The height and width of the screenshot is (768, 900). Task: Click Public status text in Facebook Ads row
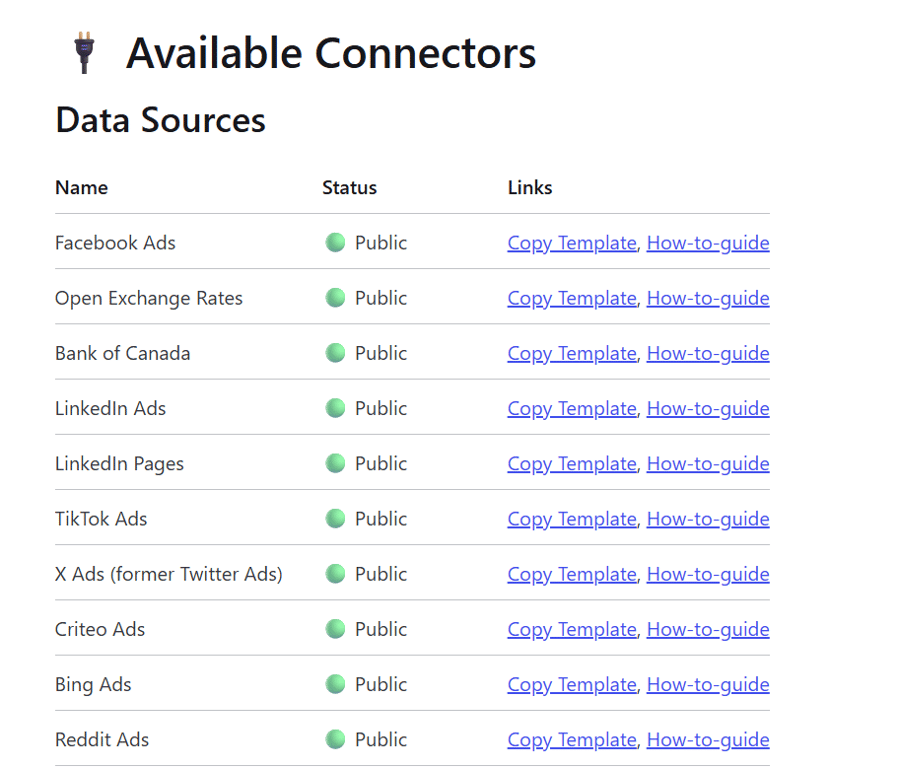[381, 243]
